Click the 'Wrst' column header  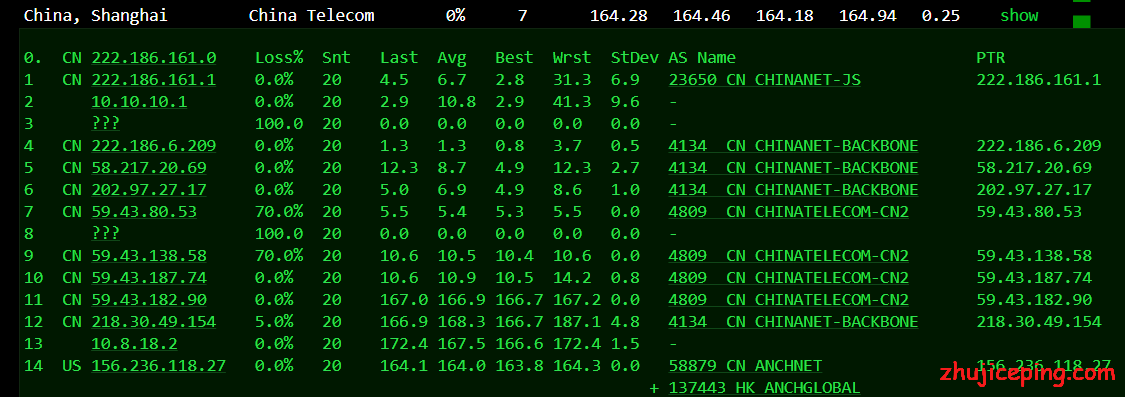(572, 58)
